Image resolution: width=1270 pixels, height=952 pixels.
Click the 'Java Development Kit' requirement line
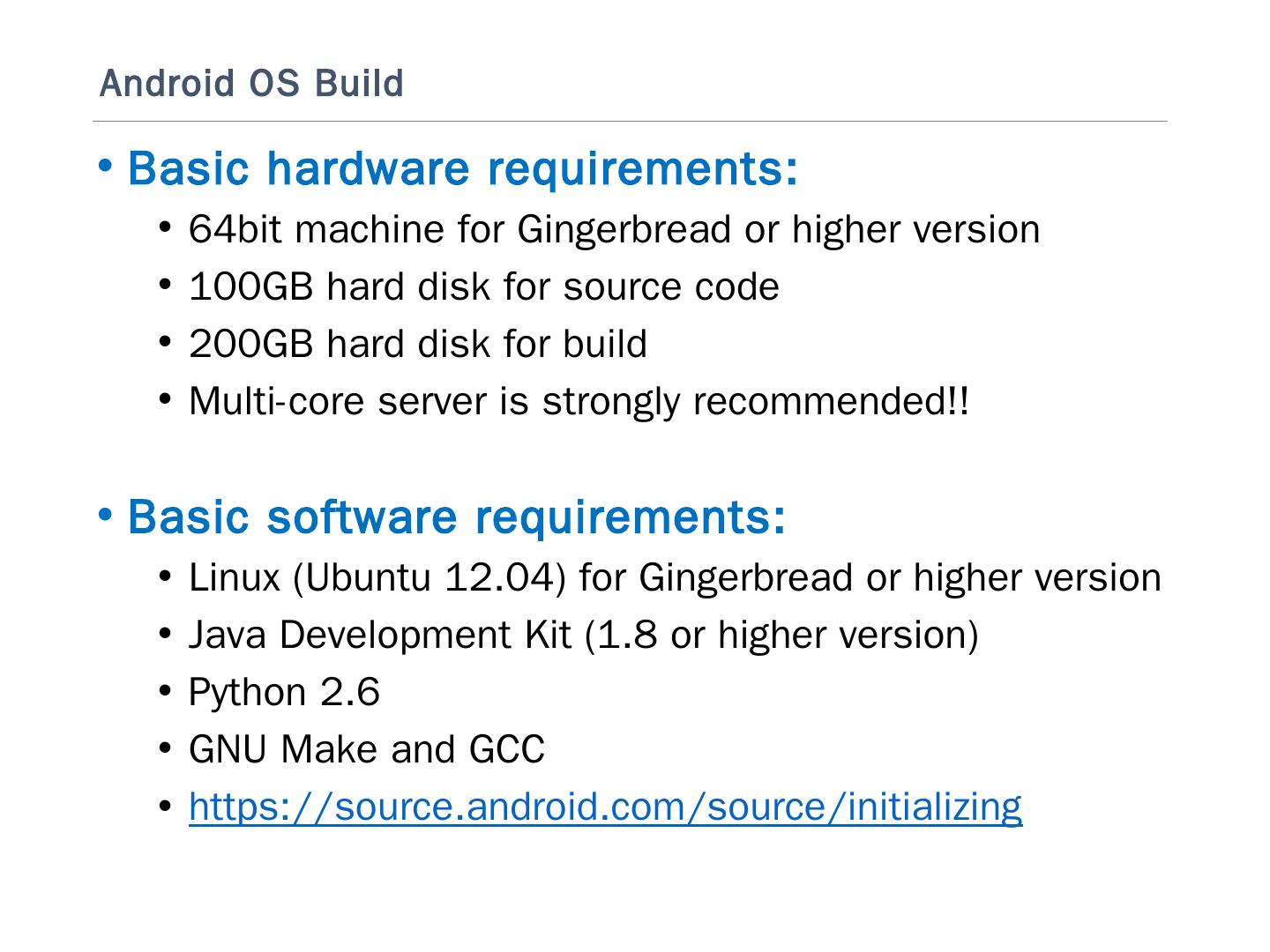pyautogui.click(x=583, y=636)
